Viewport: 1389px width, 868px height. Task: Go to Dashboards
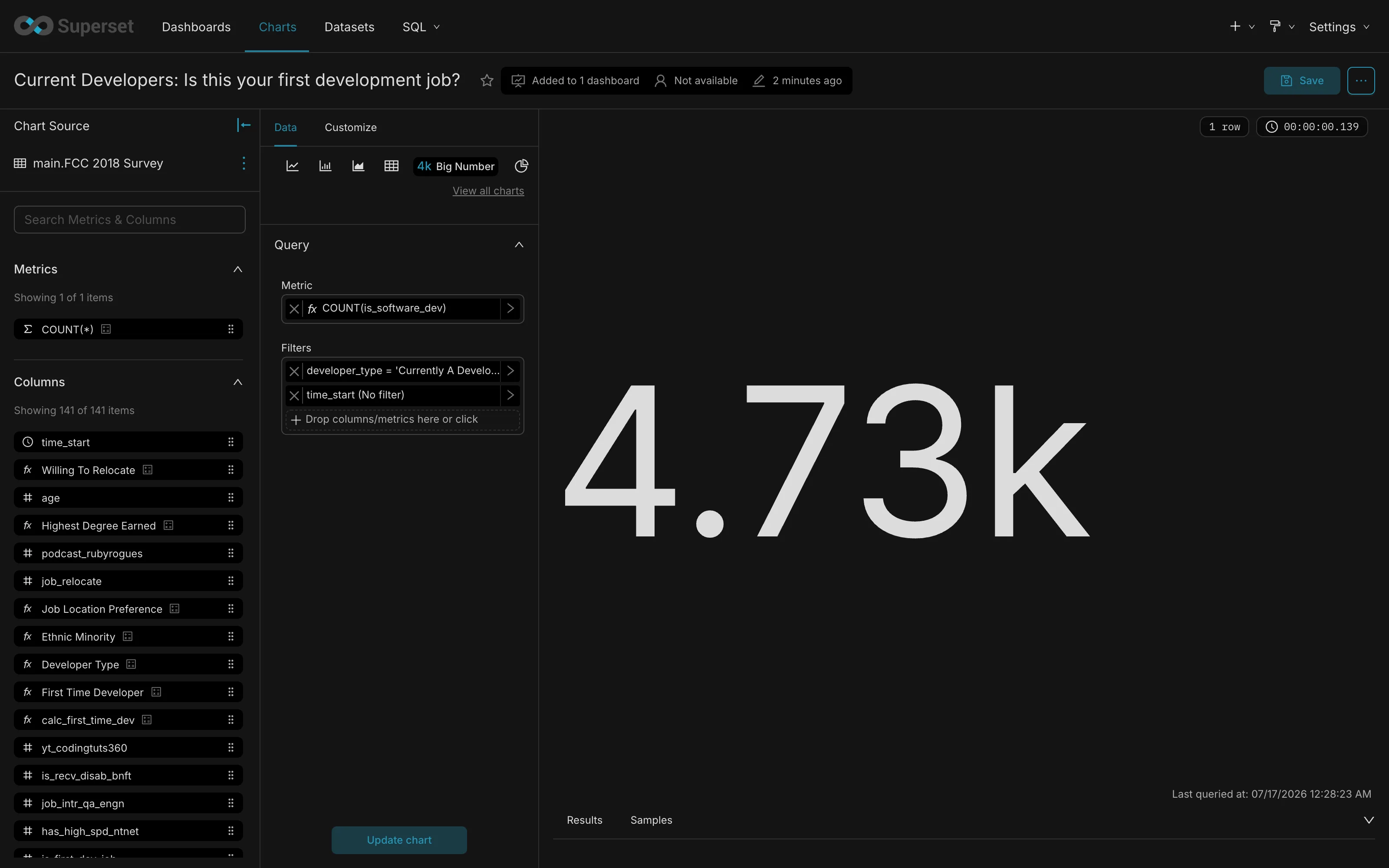(196, 26)
